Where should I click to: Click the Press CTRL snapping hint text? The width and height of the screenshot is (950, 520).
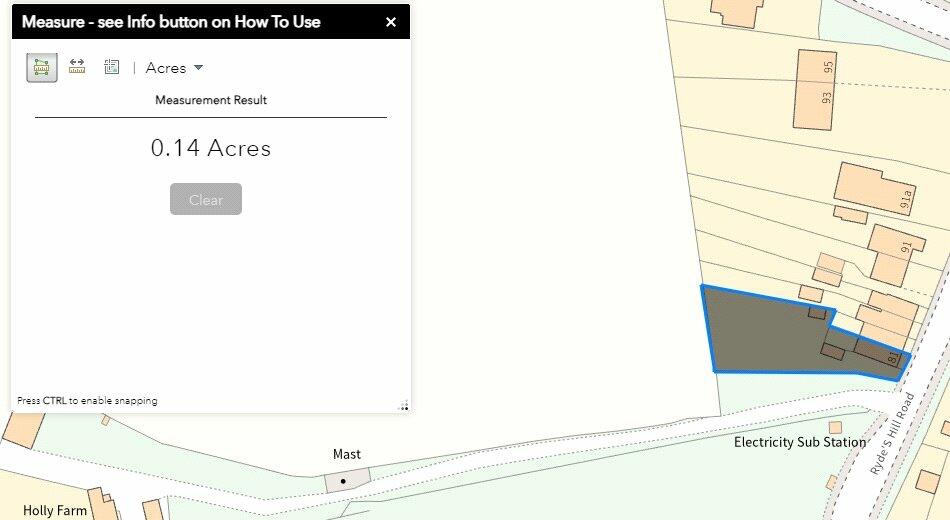87,401
